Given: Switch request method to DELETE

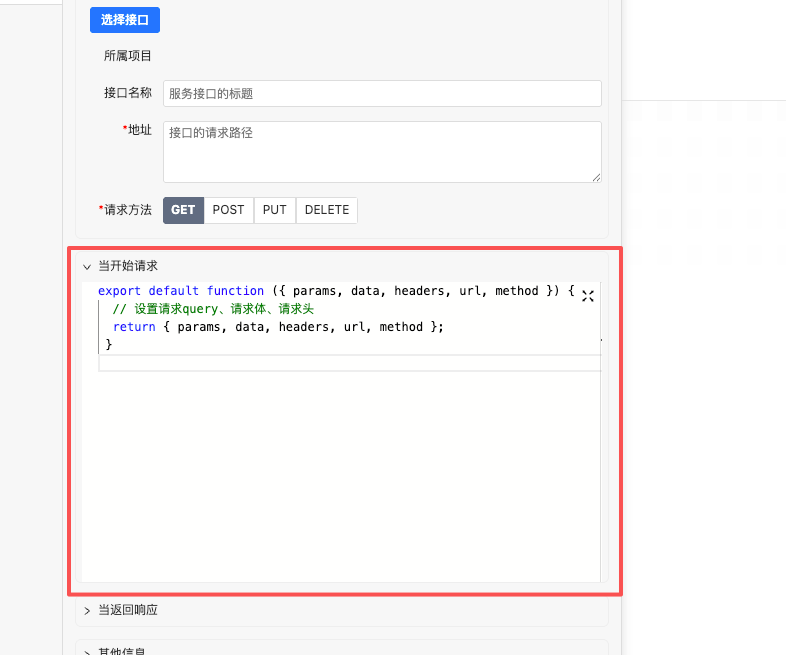Looking at the screenshot, I should [x=327, y=210].
